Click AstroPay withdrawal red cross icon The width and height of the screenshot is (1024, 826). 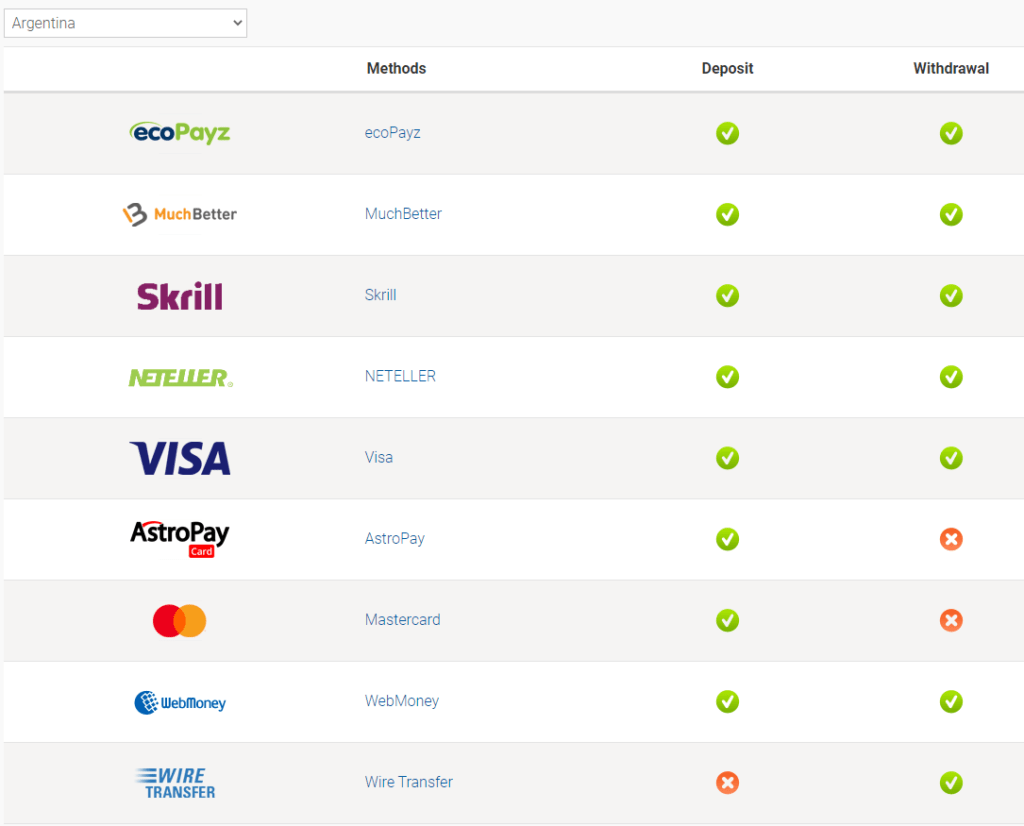pos(951,539)
